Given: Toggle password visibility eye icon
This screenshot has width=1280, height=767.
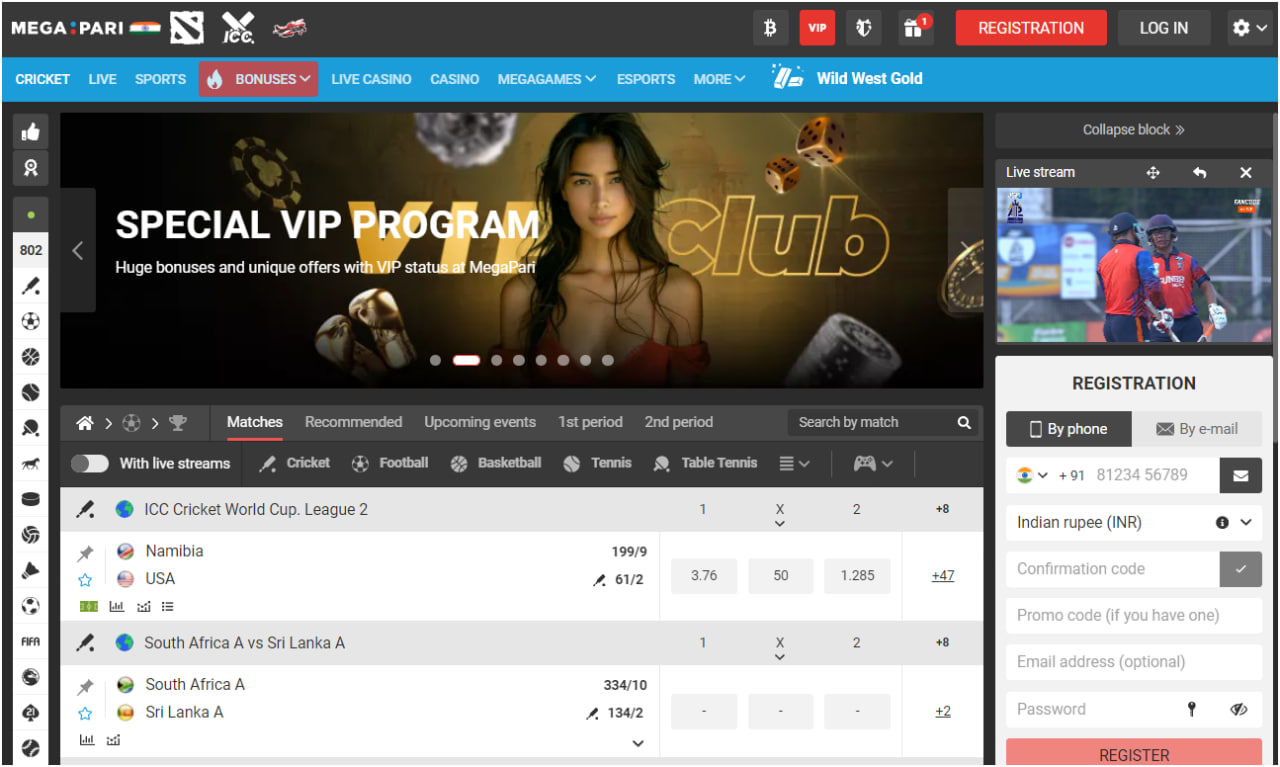Looking at the screenshot, I should coord(1239,709).
